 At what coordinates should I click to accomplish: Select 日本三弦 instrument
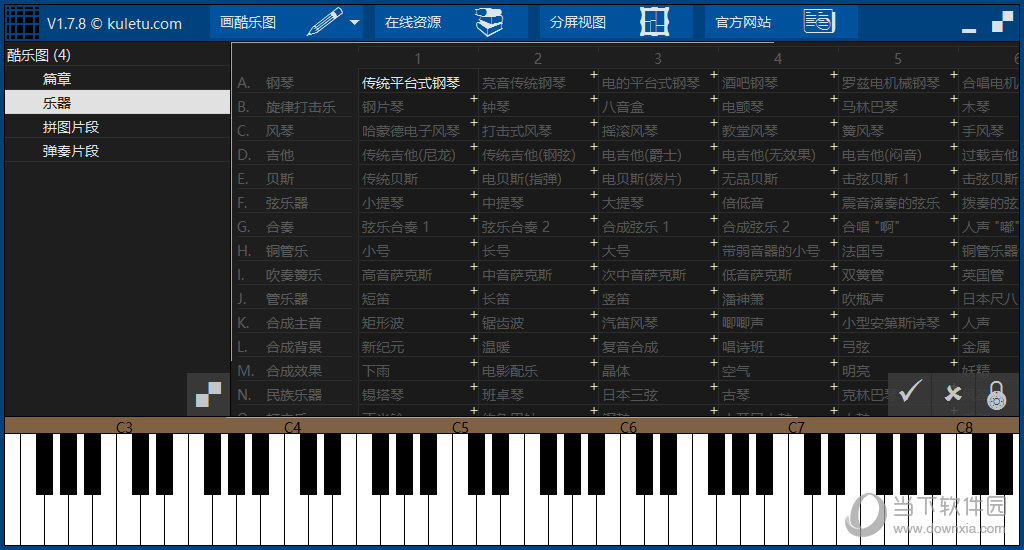[630, 395]
